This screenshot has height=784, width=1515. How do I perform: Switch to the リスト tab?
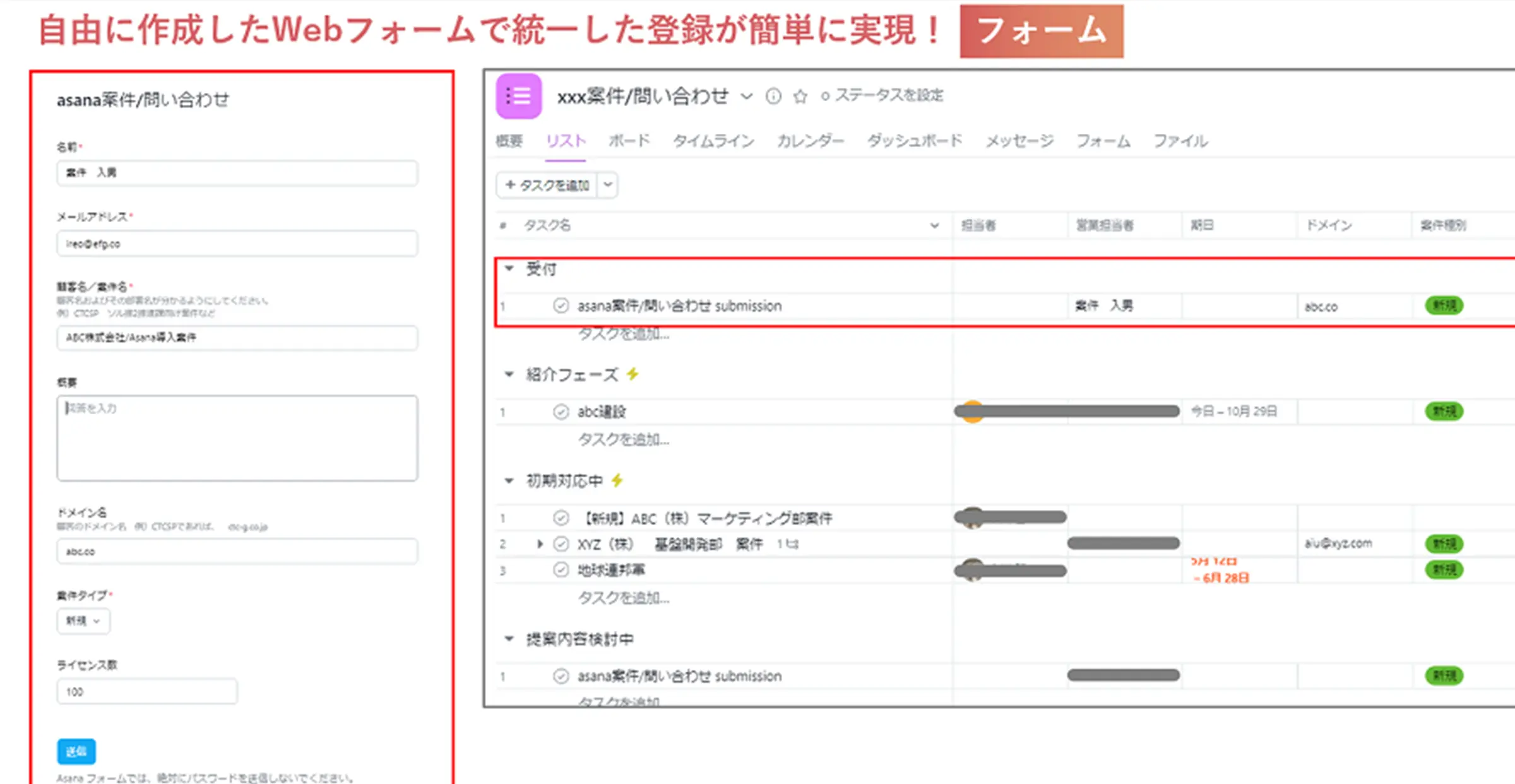[x=566, y=141]
